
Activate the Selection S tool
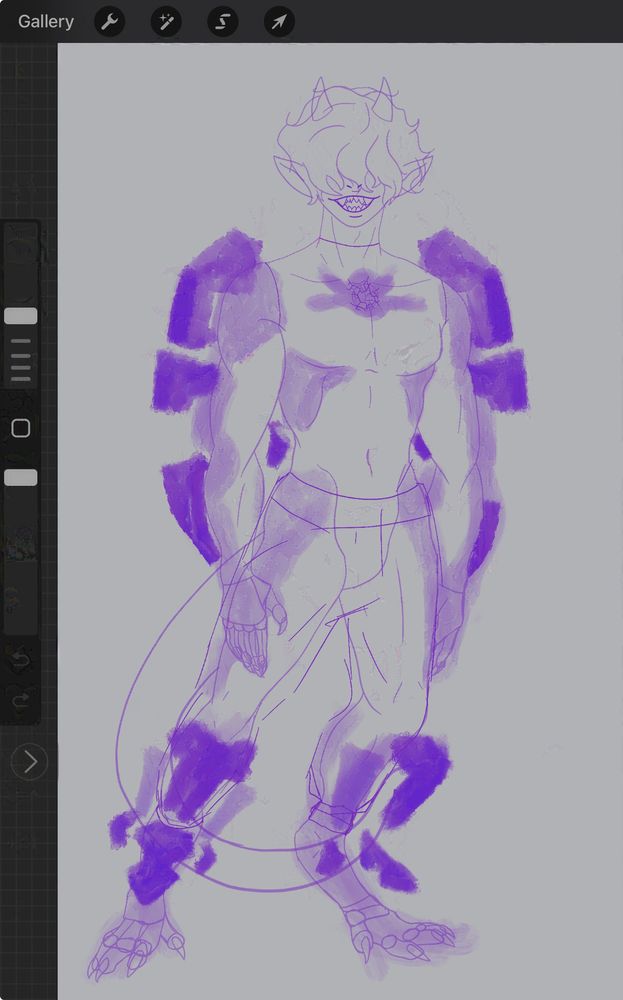point(223,22)
